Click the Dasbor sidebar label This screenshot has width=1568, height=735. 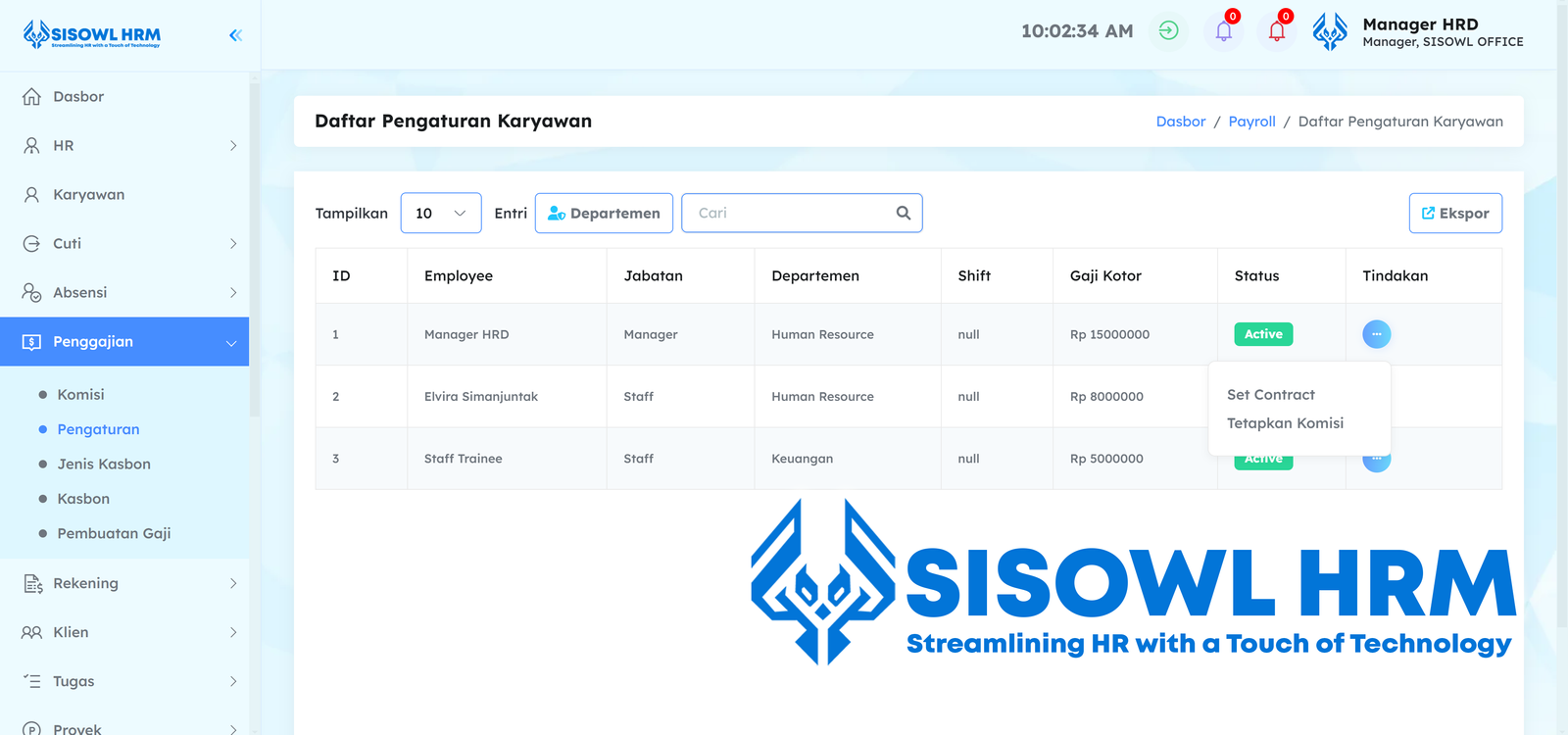(78, 96)
